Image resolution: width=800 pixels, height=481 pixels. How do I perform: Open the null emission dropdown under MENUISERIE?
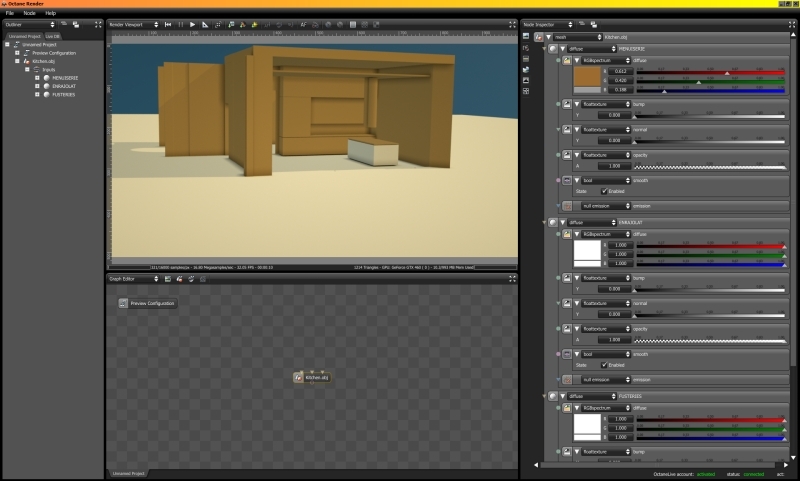(x=606, y=206)
